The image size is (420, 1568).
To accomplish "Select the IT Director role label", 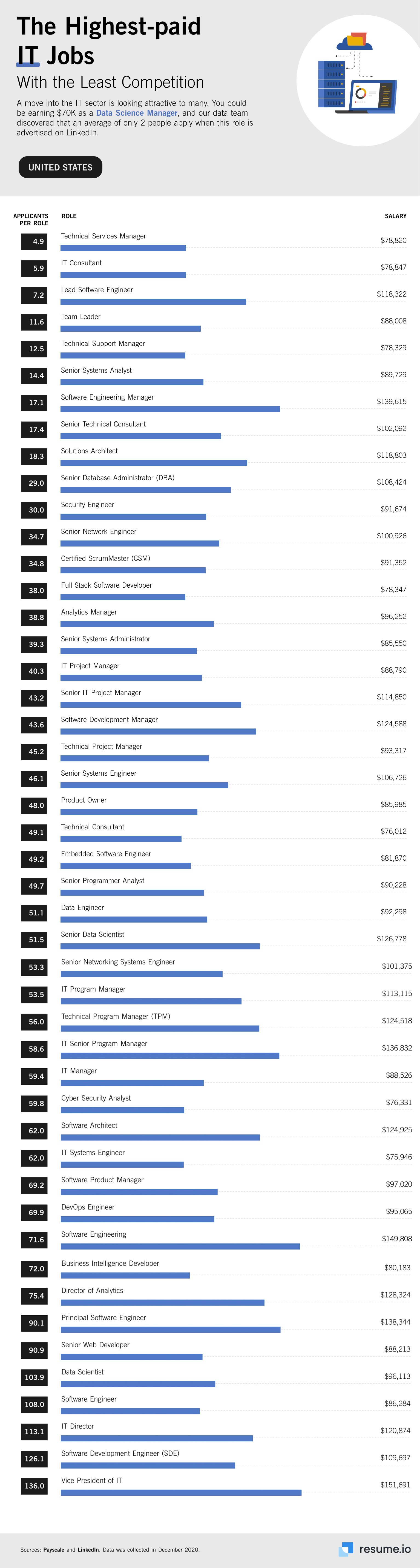I will coord(78,1426).
